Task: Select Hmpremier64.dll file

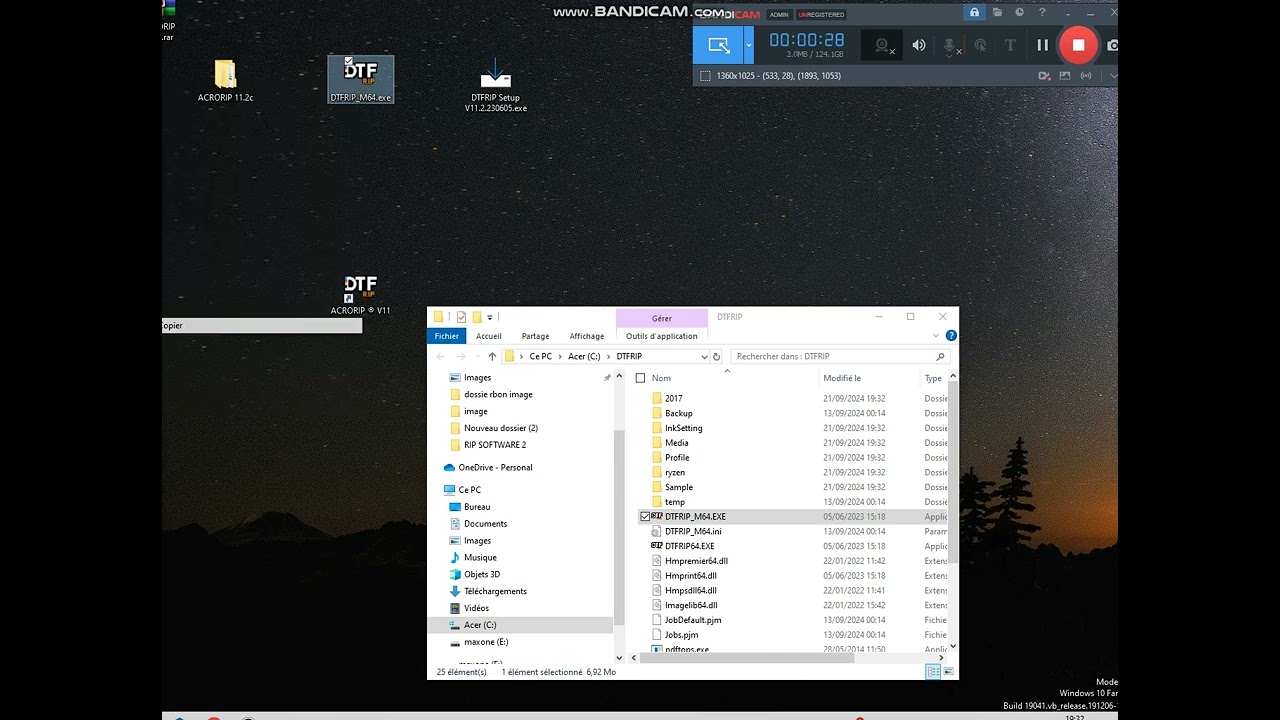Action: click(696, 561)
